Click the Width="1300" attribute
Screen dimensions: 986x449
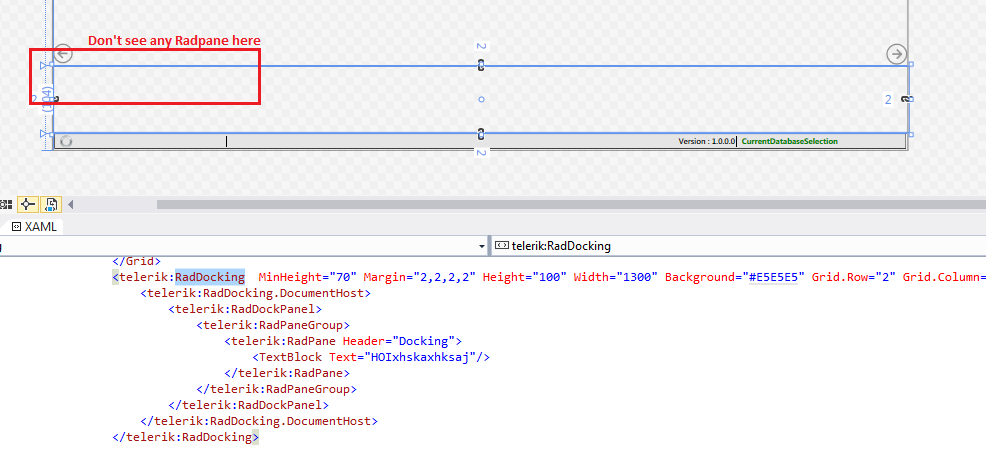(616, 277)
